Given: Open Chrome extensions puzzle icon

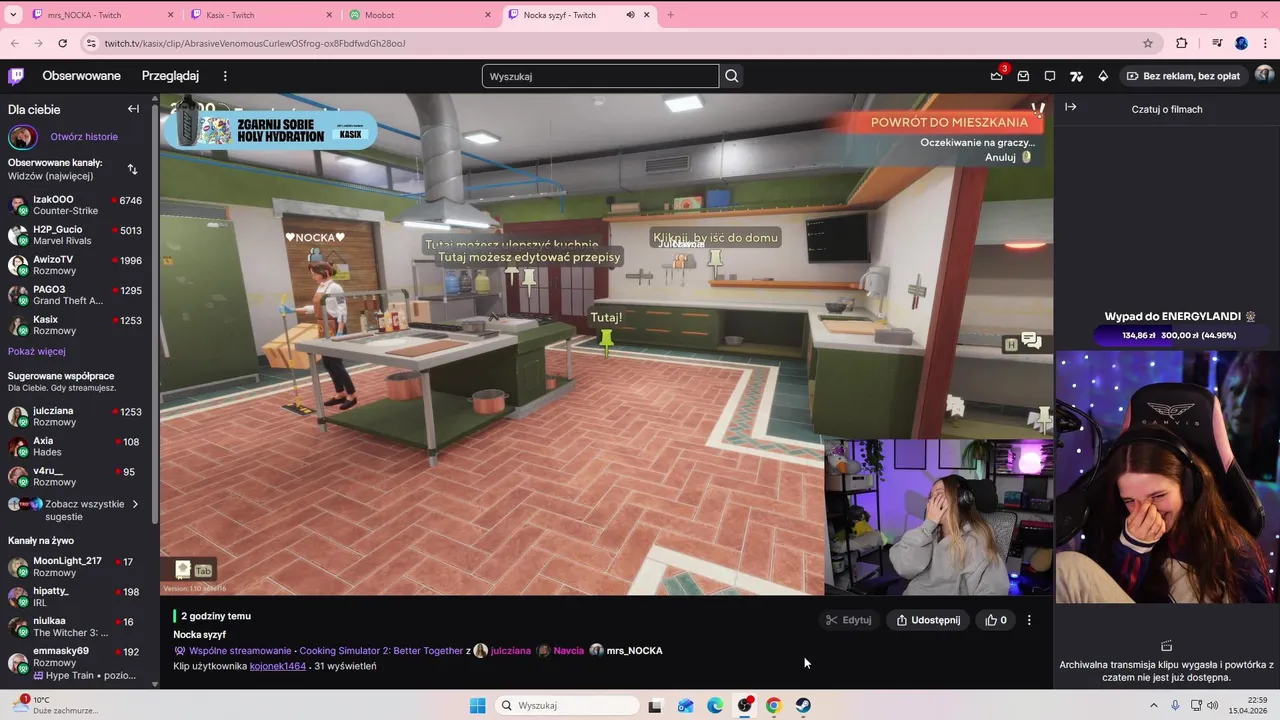Looking at the screenshot, I should pos(1182,43).
